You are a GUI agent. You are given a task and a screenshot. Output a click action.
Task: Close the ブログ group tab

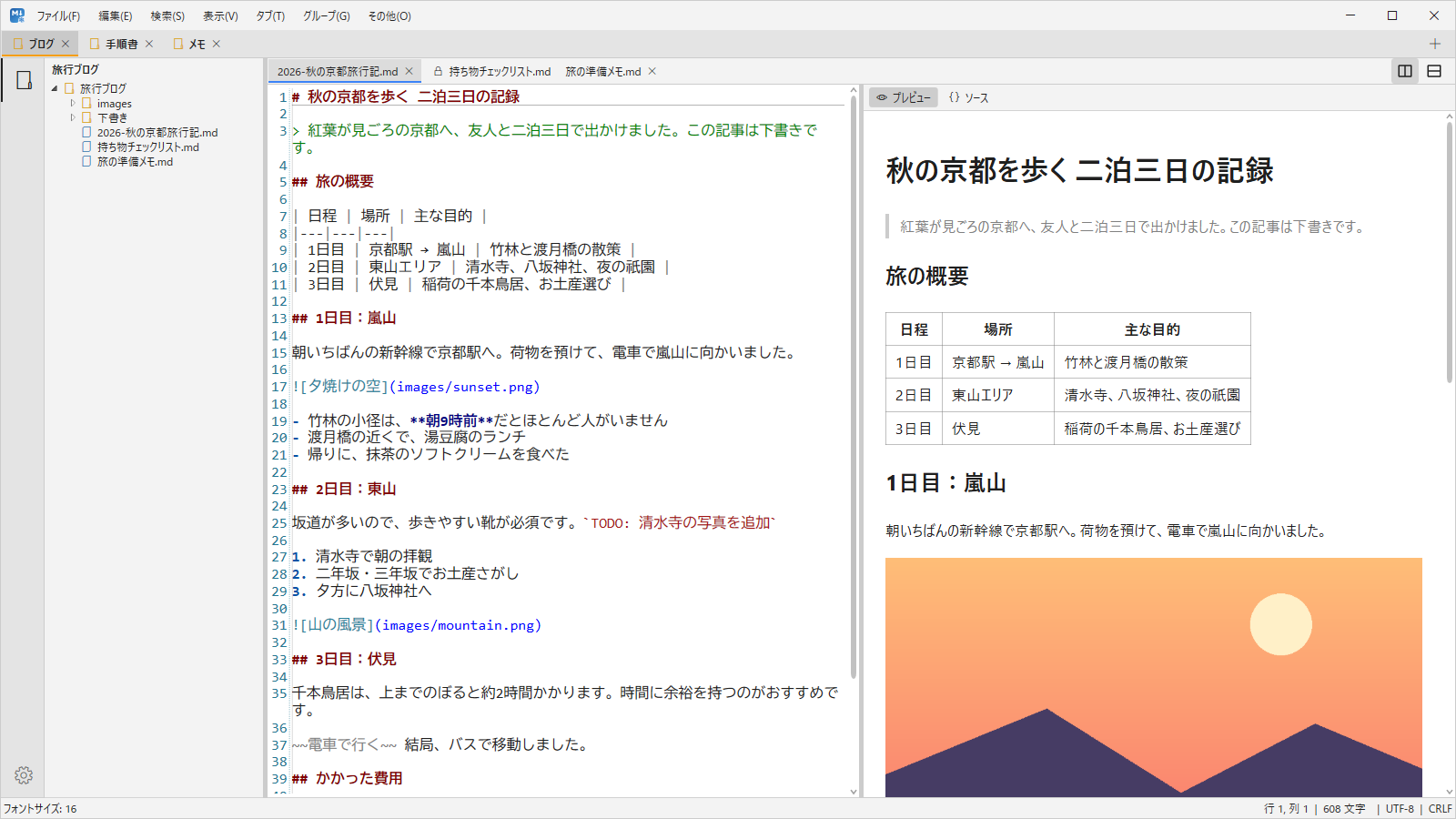[x=66, y=44]
